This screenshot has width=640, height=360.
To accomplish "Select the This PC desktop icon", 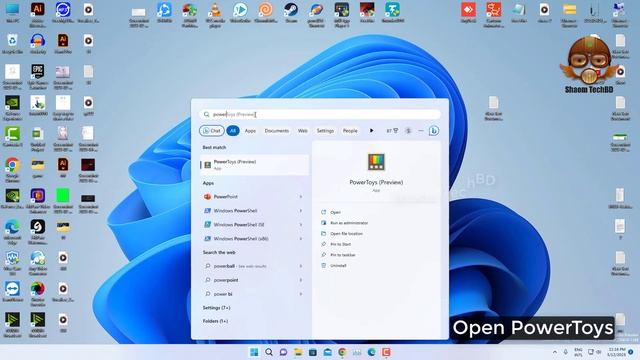I will tap(12, 13).
